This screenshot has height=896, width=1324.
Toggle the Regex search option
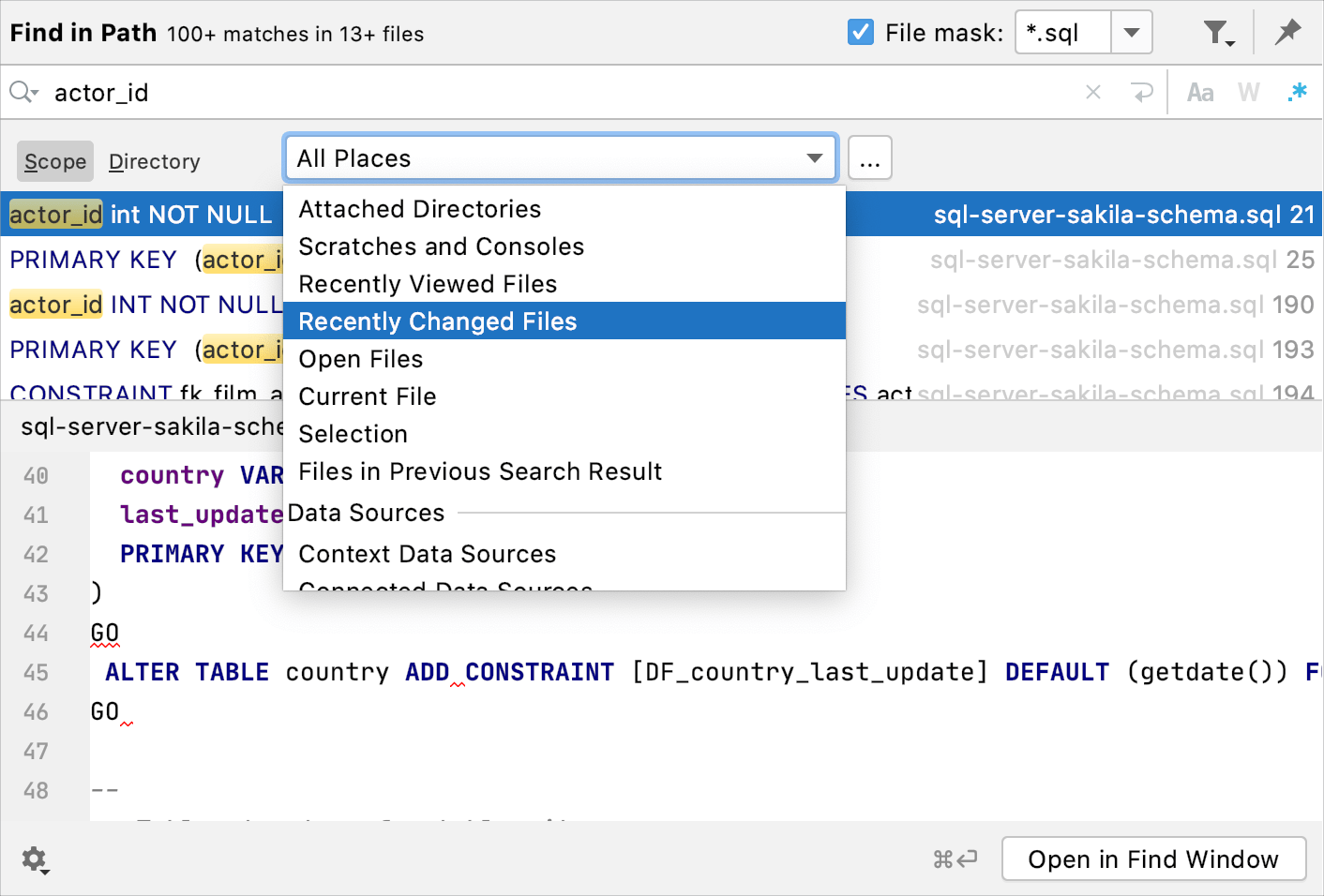[1298, 92]
